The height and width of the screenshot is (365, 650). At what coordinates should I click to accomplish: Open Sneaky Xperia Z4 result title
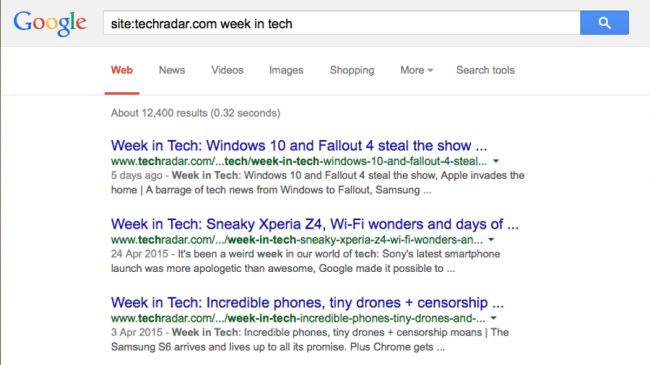315,224
